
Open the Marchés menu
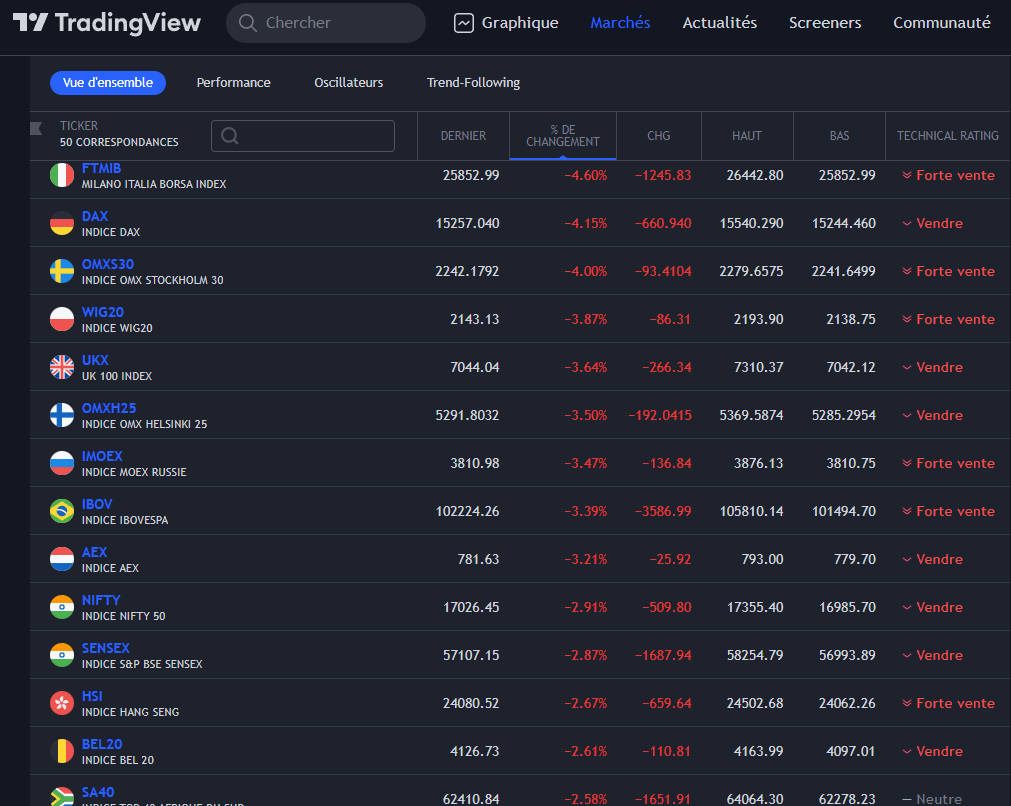pyautogui.click(x=620, y=23)
